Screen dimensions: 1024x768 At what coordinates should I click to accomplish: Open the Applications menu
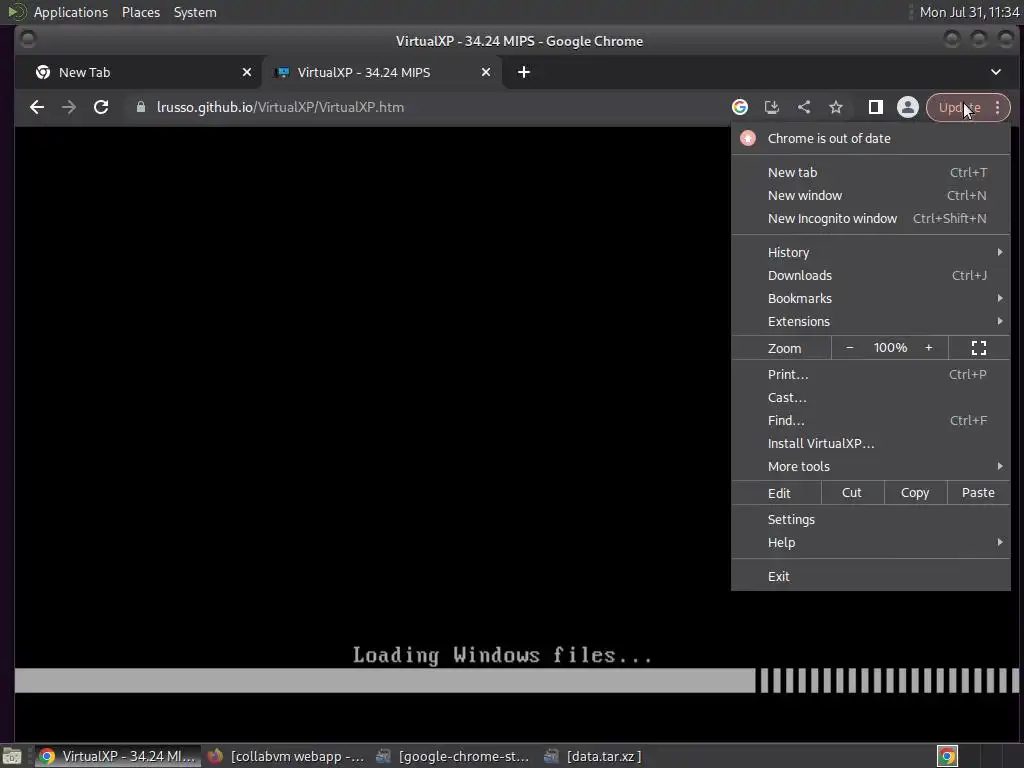[x=71, y=12]
